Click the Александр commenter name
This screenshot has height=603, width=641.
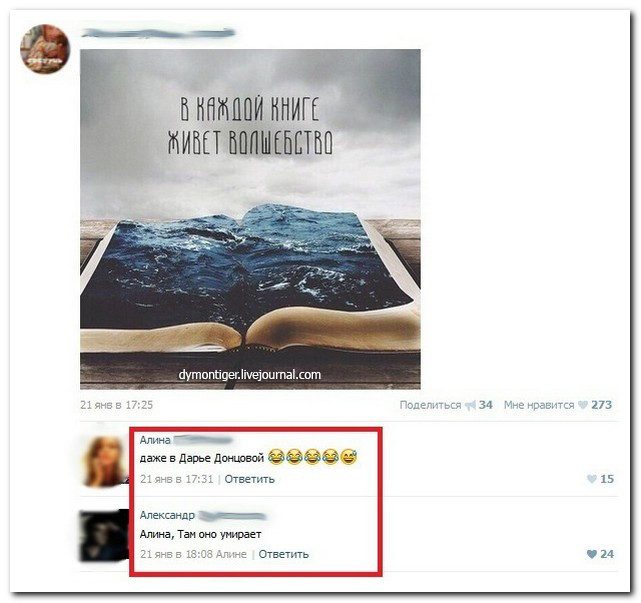(167, 516)
